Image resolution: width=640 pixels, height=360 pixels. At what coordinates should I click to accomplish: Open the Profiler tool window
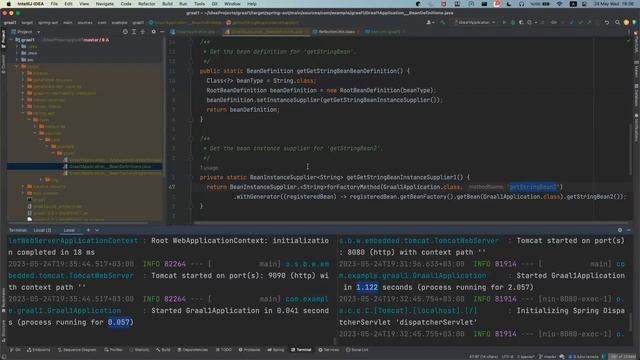click(x=113, y=350)
